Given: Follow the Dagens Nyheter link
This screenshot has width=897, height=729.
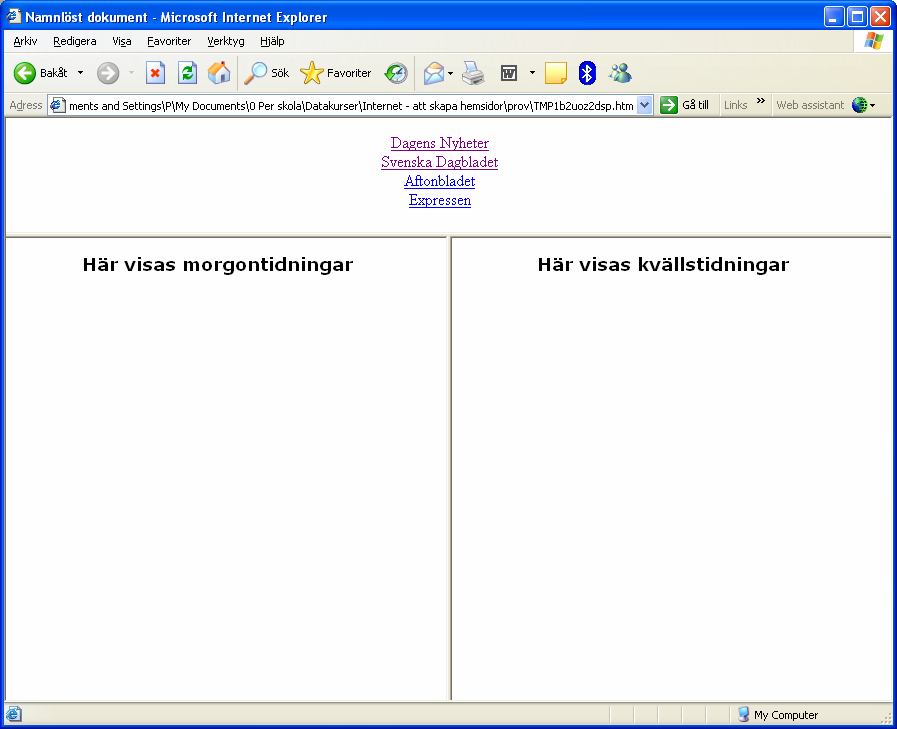Looking at the screenshot, I should [x=440, y=143].
